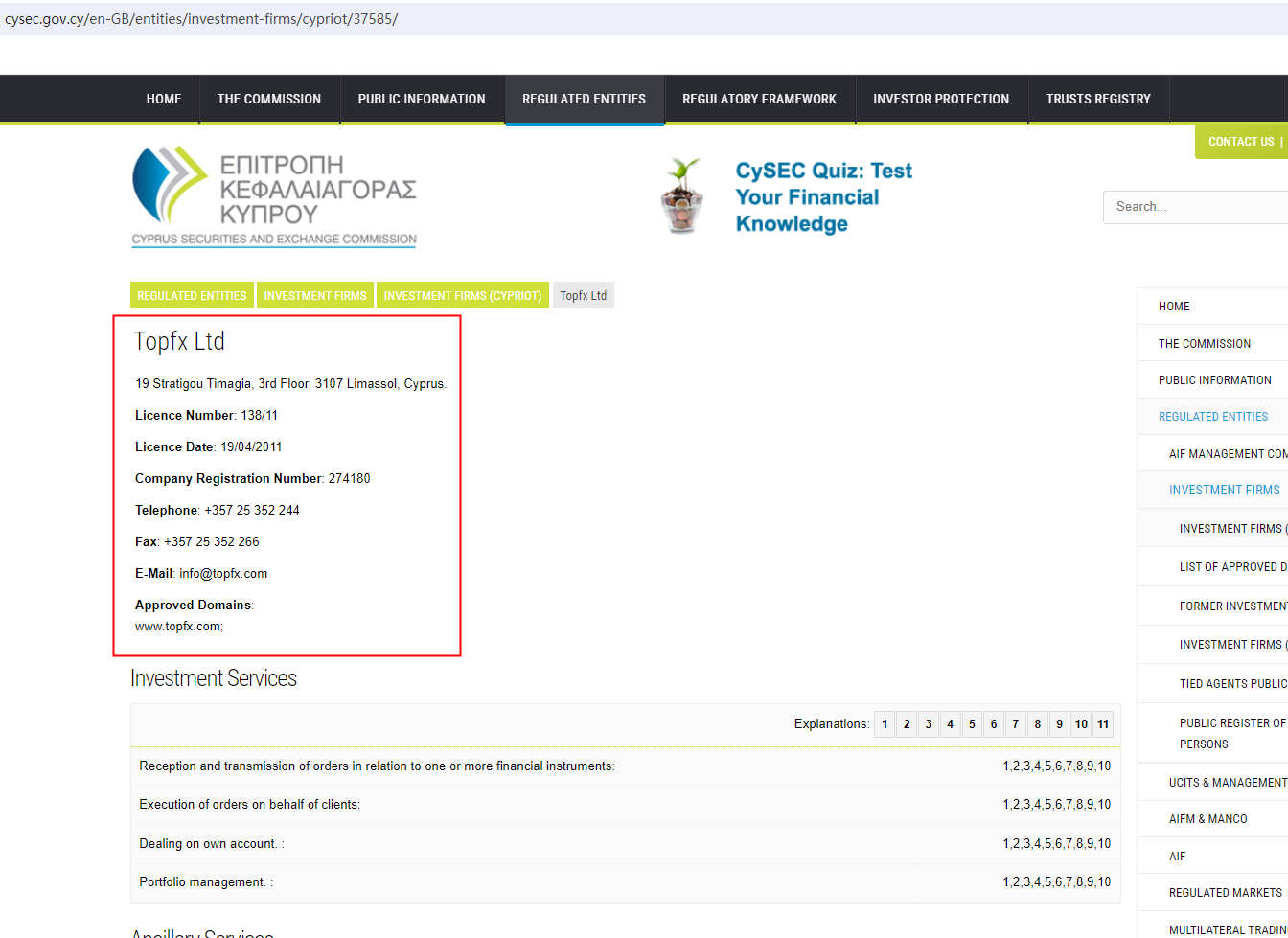Open explanation number 6

[994, 724]
